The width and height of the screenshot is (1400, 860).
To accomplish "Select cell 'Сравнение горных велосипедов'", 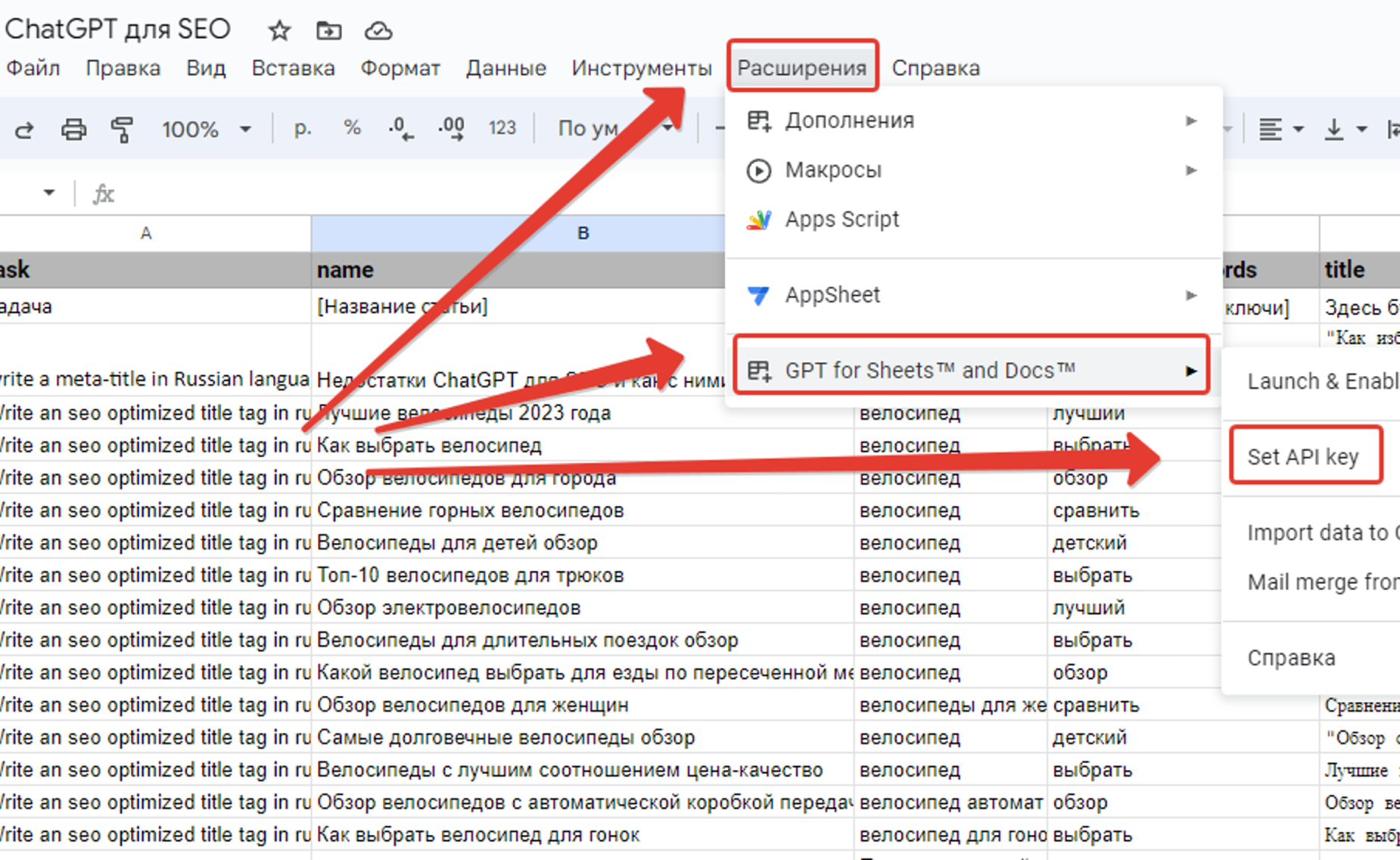I will (x=583, y=511).
